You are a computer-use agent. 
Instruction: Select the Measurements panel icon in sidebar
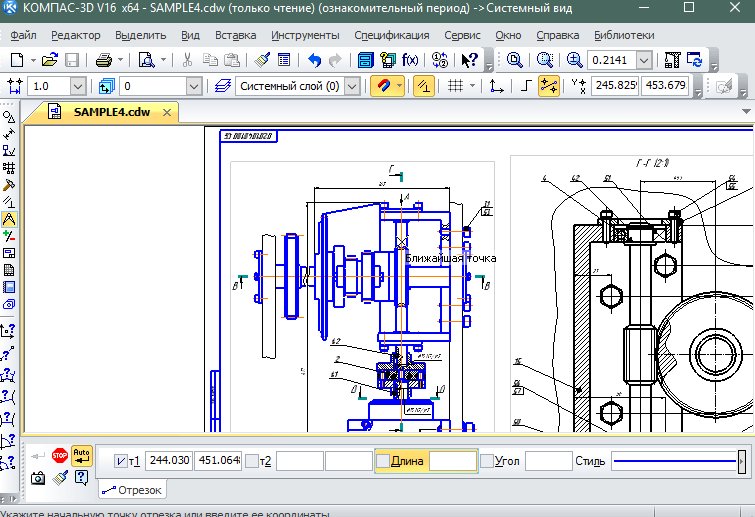coord(9,220)
